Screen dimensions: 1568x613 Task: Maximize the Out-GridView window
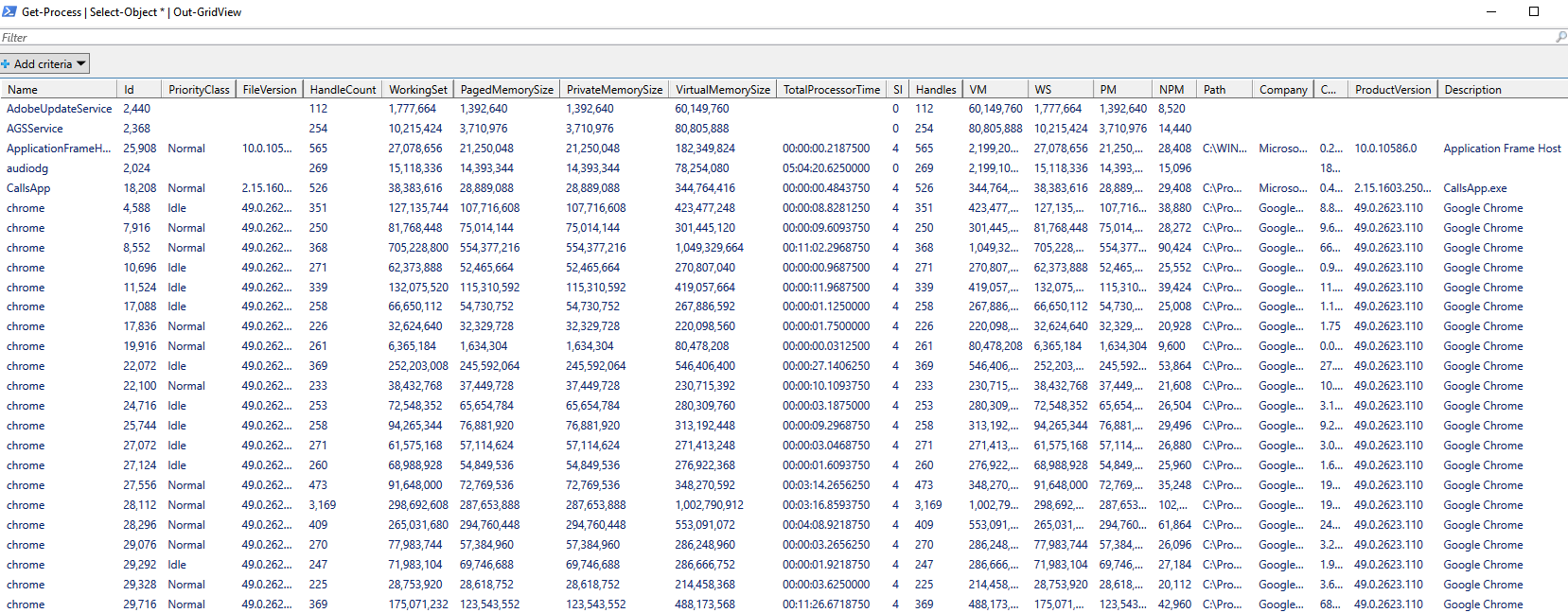(x=1534, y=11)
